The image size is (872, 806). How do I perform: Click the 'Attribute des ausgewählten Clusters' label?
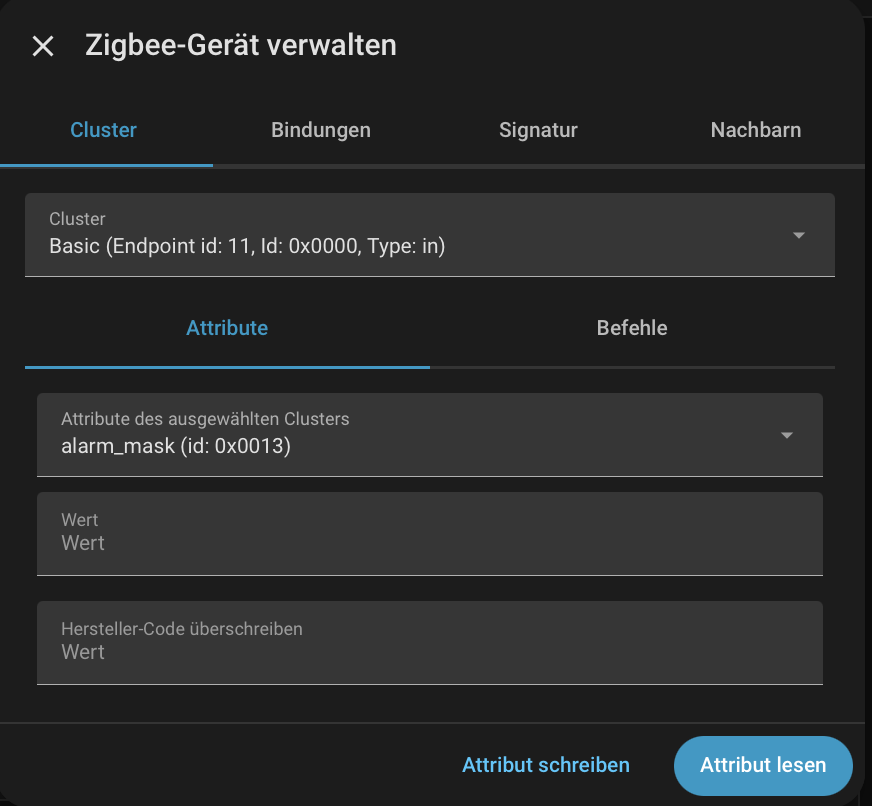(205, 419)
